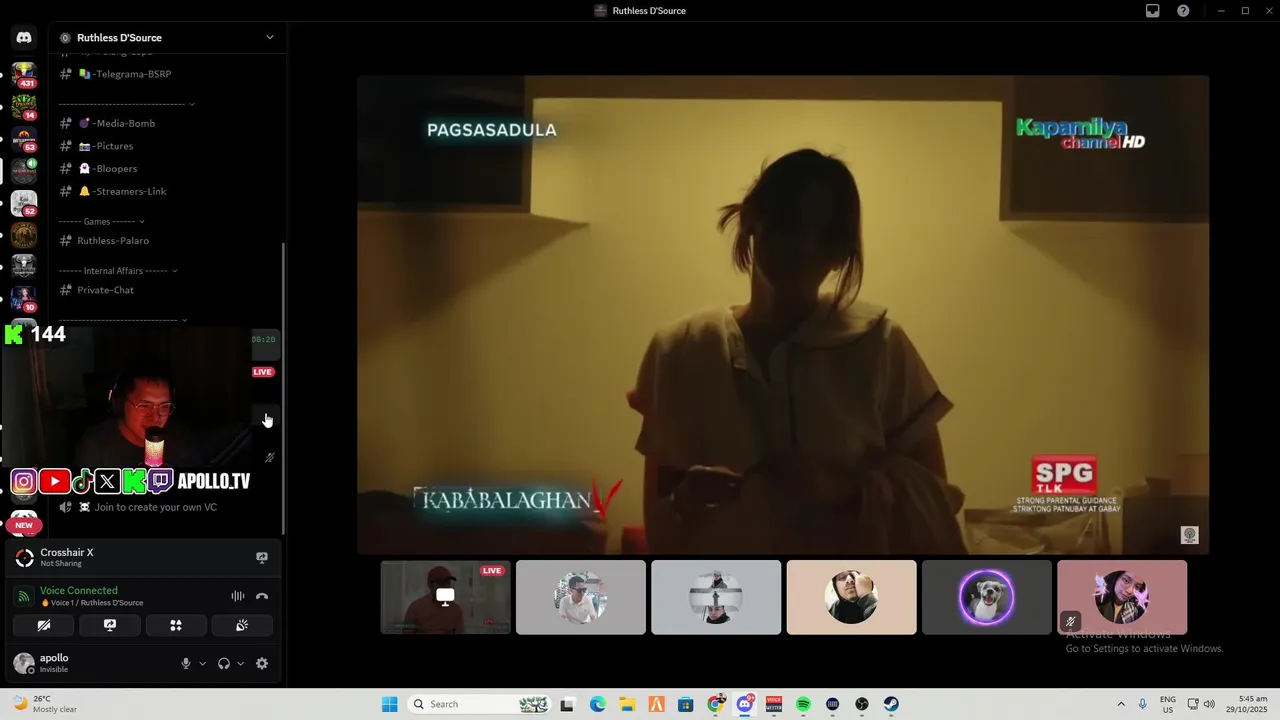Open server icon with 14 badge
This screenshot has width=1280, height=720.
click(24, 106)
